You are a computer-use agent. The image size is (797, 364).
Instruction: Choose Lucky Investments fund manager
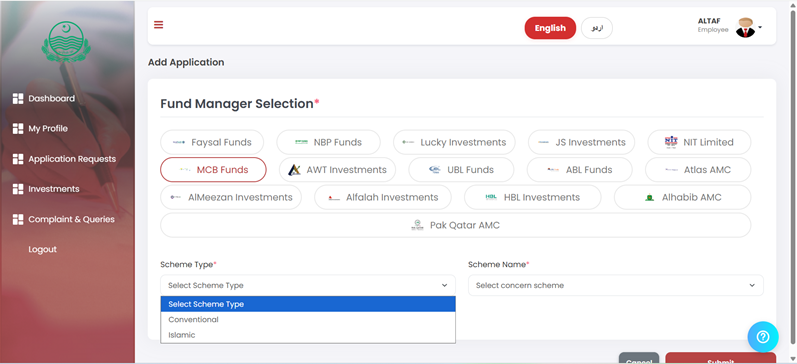pyautogui.click(x=454, y=142)
